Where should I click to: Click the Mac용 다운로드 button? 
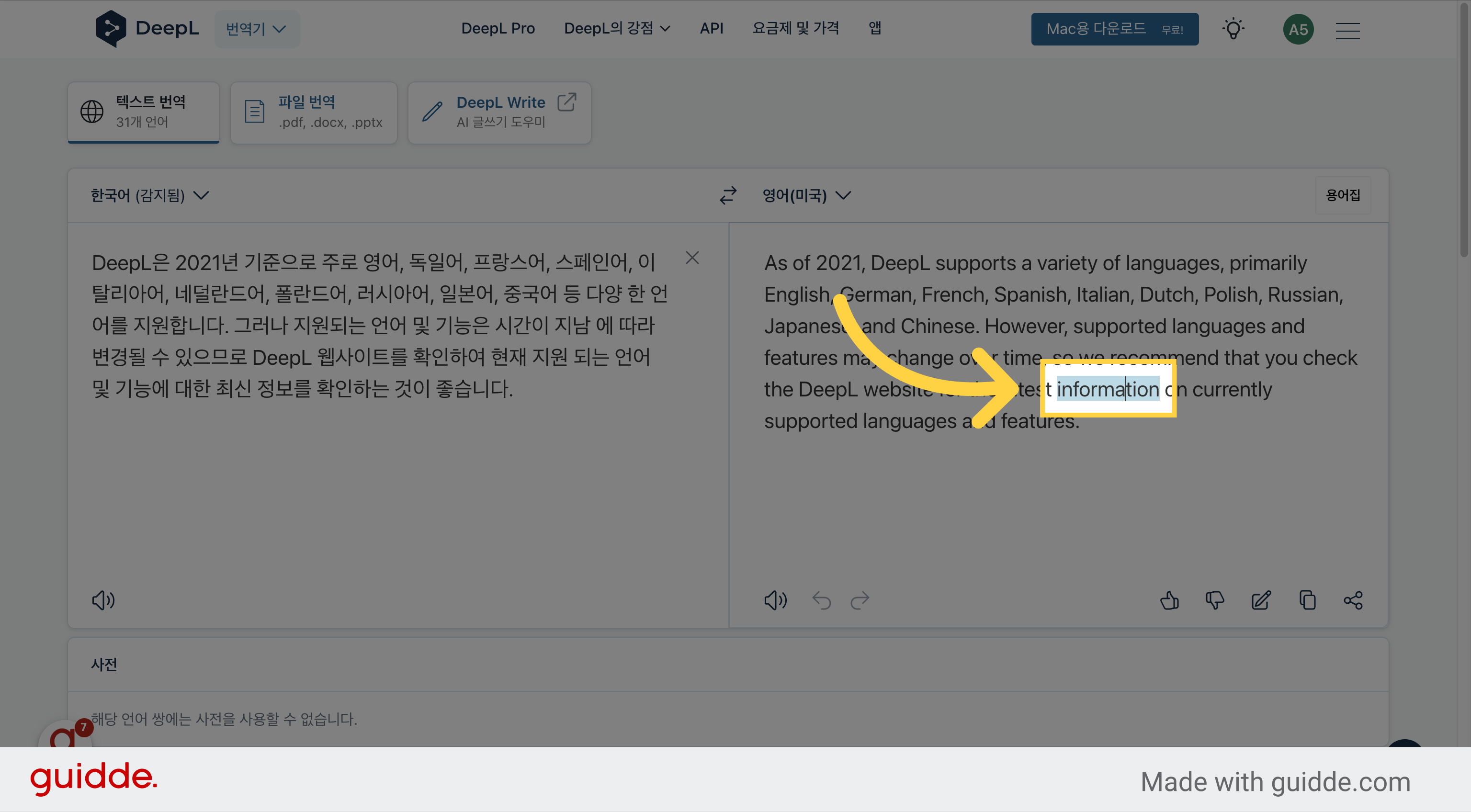[x=1115, y=29]
